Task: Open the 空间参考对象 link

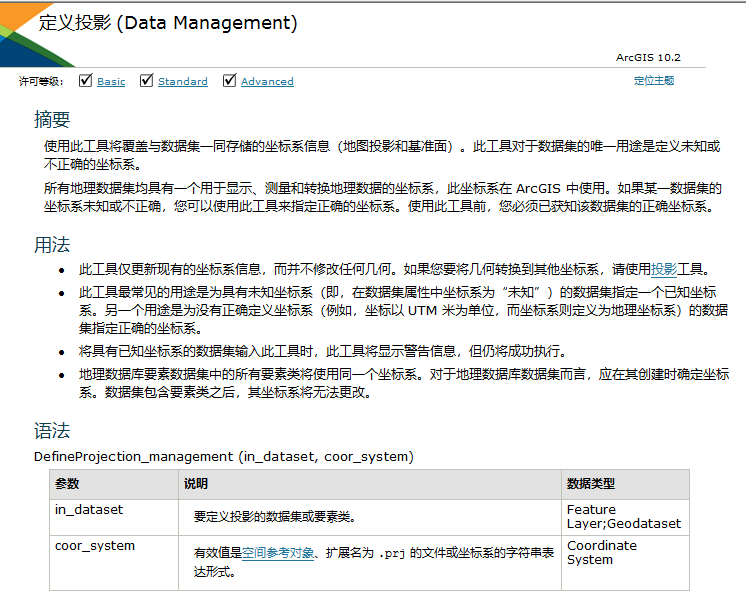Action: 279,552
